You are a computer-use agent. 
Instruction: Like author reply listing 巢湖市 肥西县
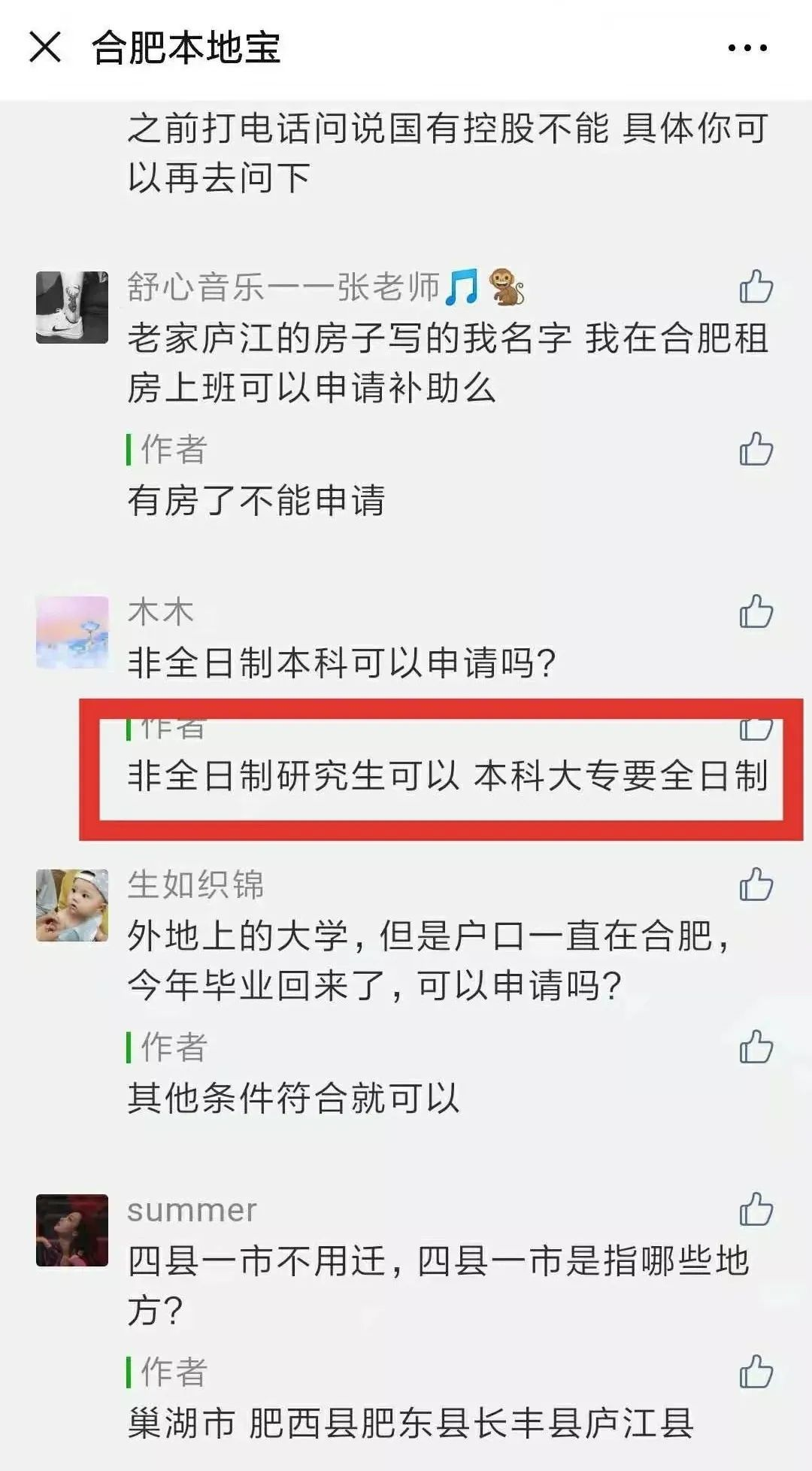point(756,1372)
